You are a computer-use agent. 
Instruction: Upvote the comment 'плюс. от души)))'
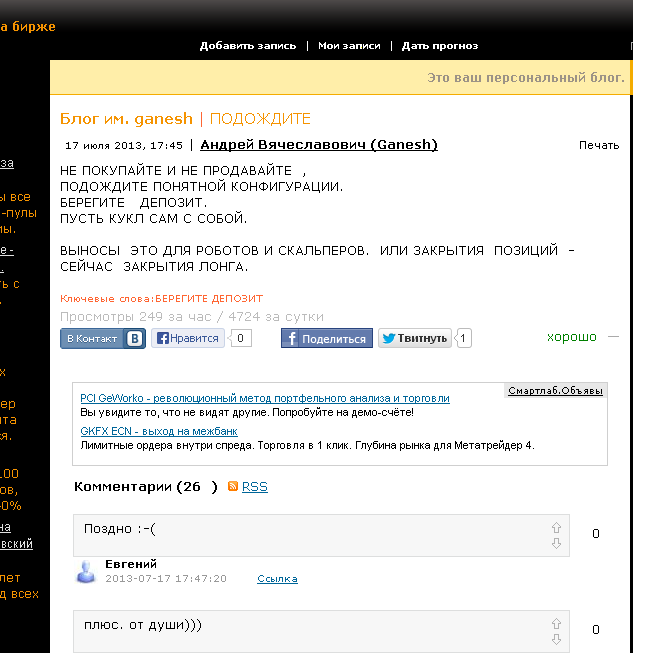point(556,623)
